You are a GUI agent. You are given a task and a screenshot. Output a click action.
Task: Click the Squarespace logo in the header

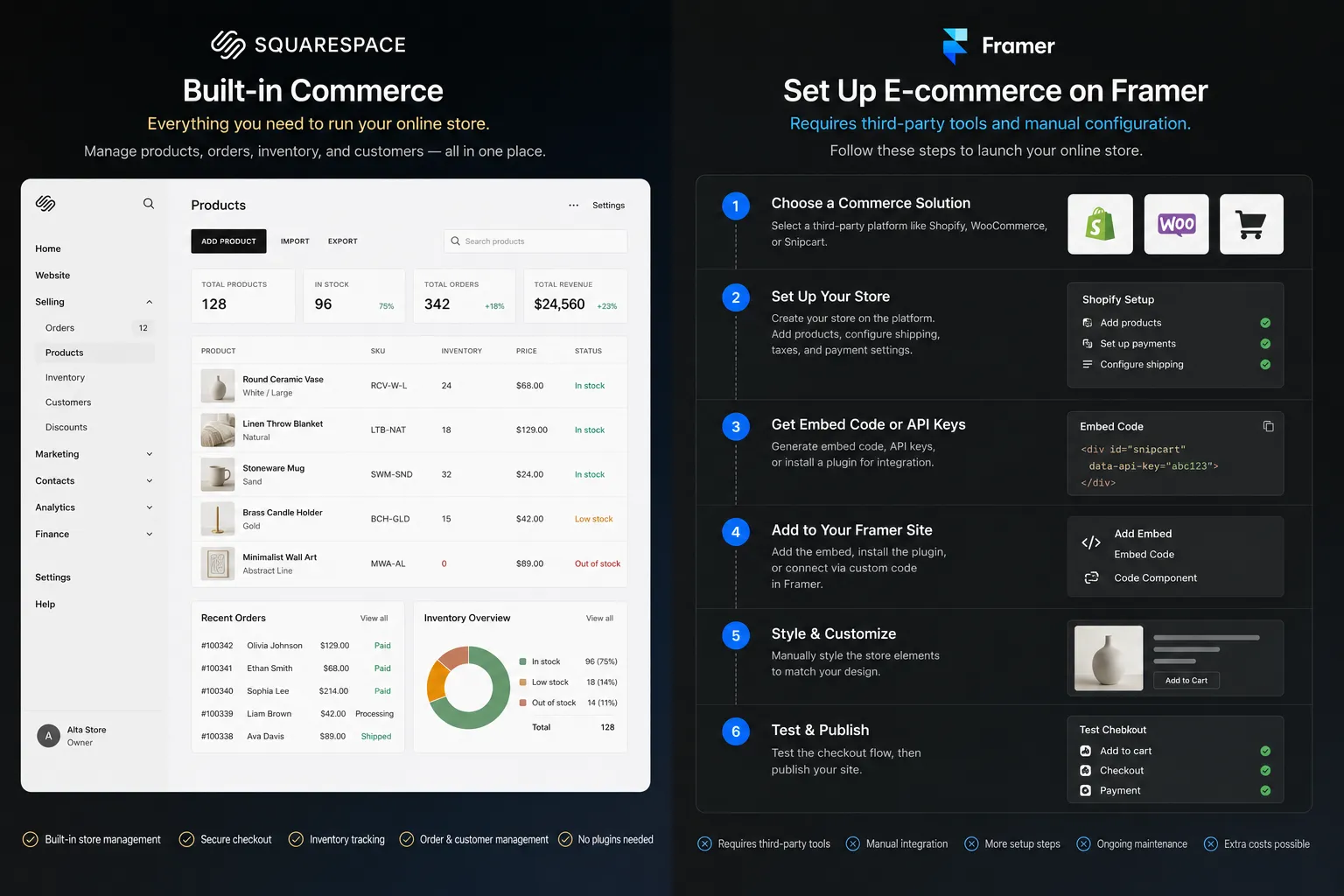point(308,45)
